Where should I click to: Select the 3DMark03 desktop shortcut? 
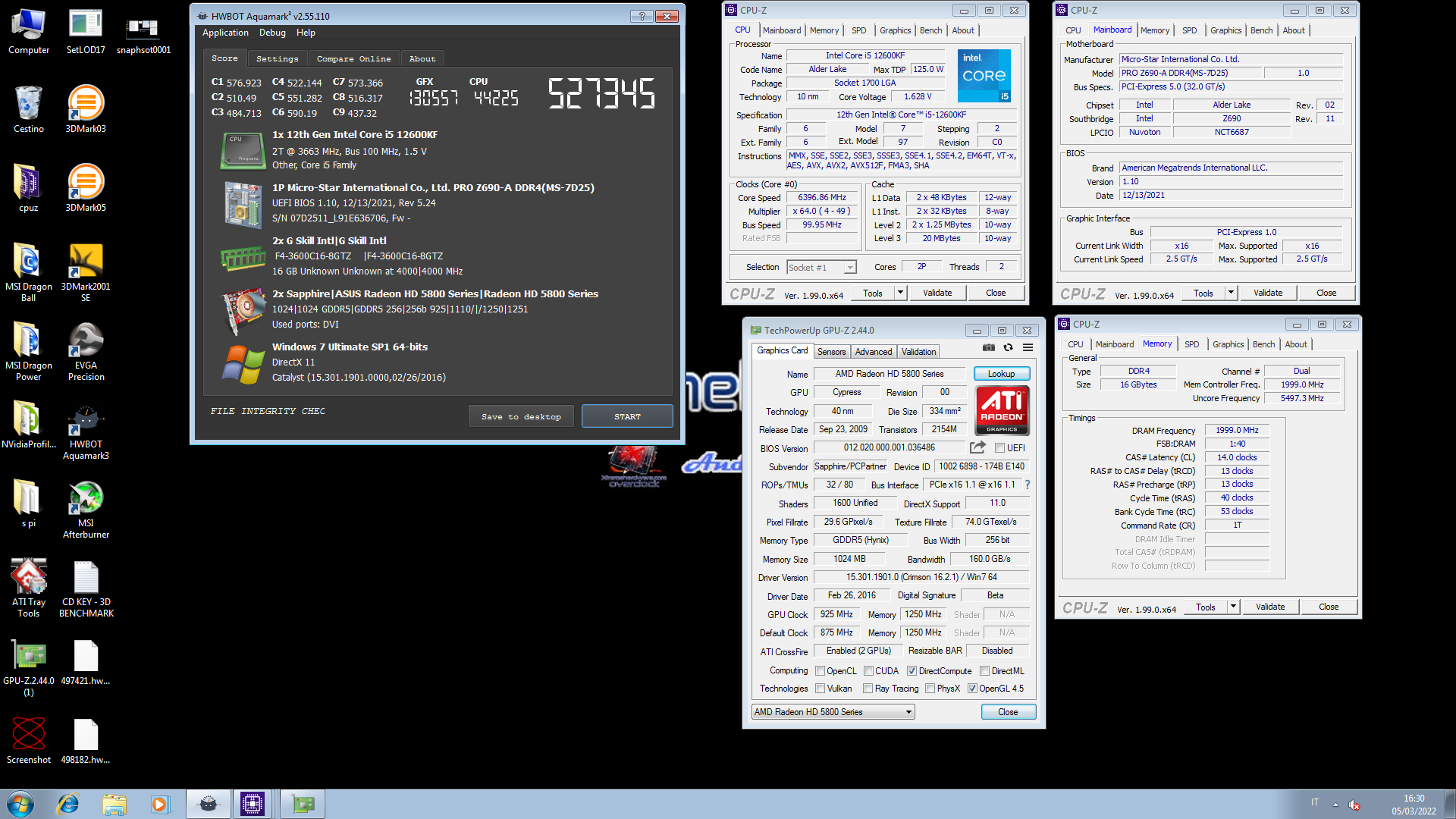[86, 111]
